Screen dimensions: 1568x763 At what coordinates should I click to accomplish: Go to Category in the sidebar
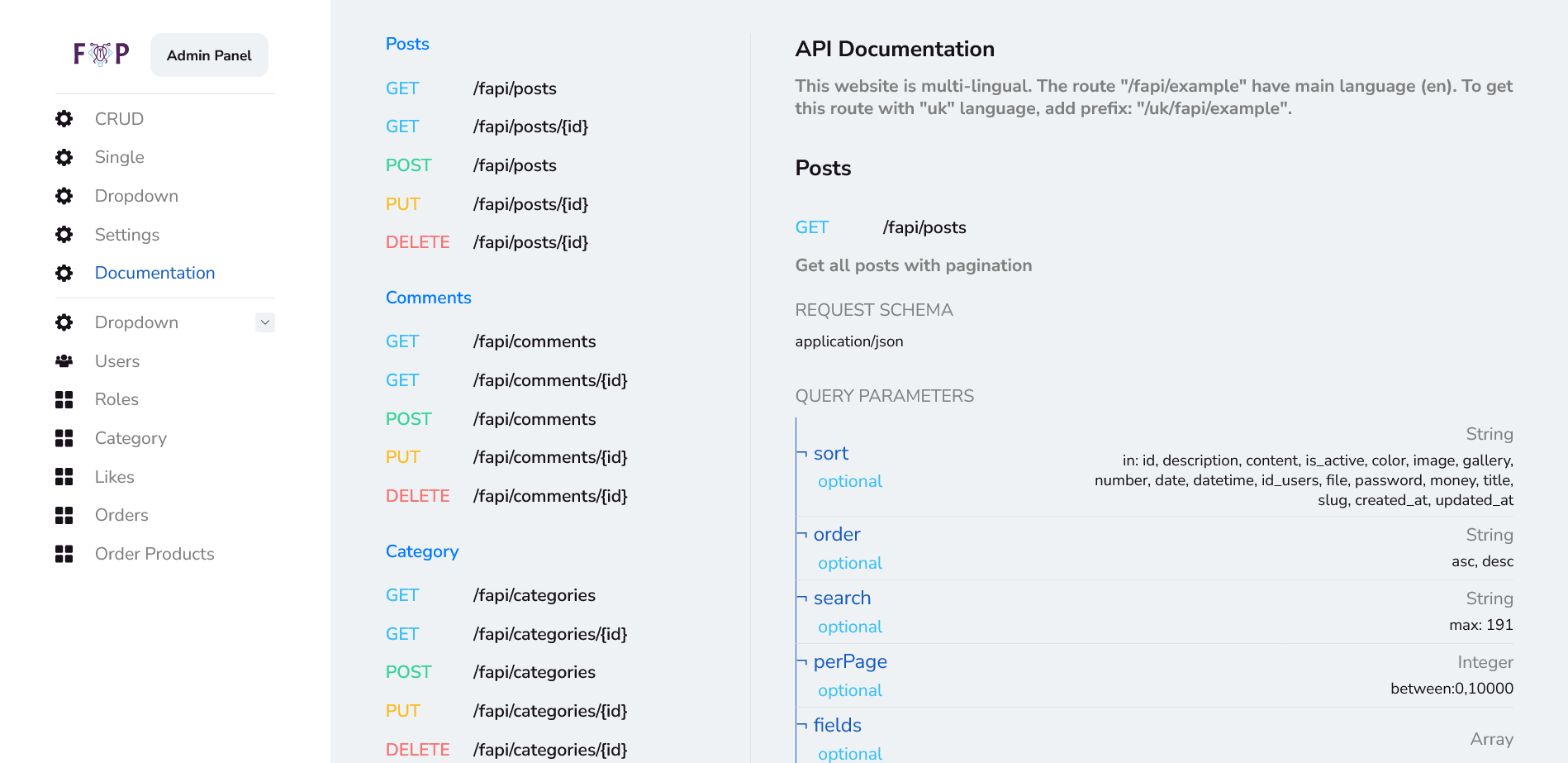click(131, 438)
